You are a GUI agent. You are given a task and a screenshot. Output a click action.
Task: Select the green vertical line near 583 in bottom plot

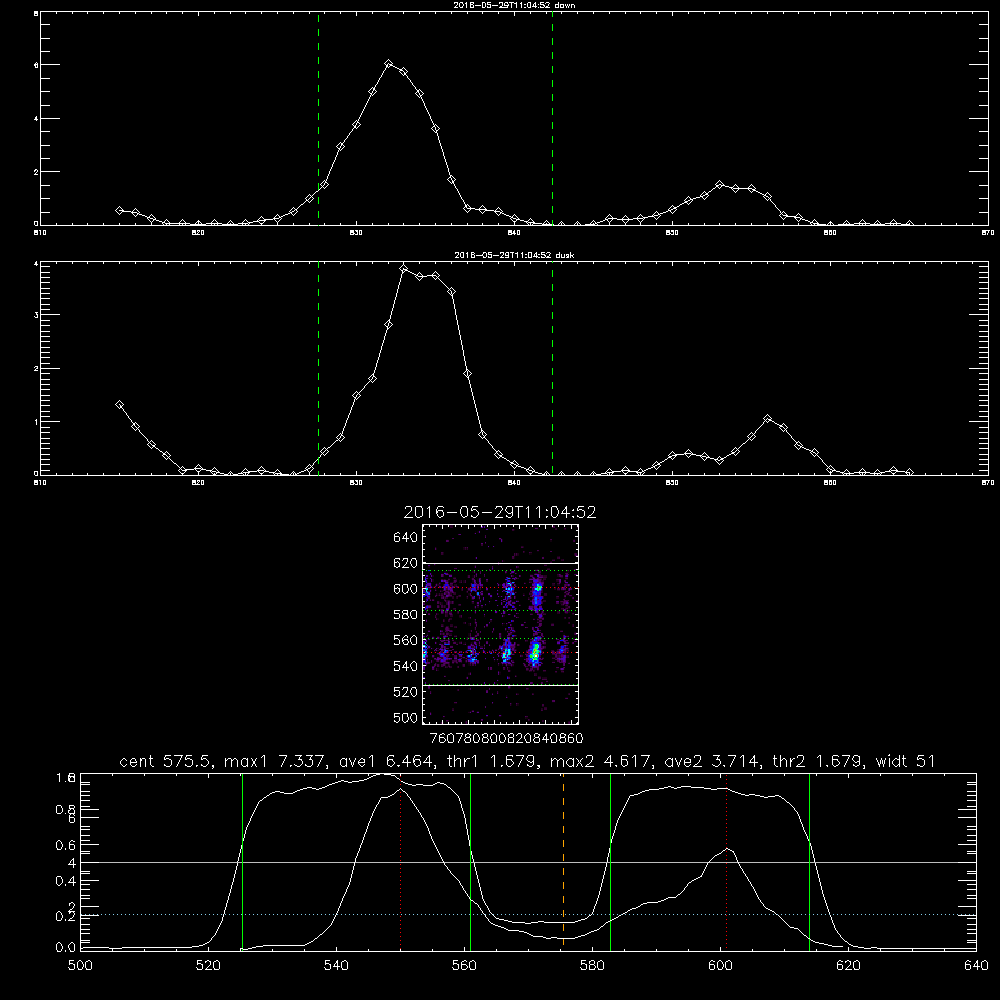coord(610,862)
